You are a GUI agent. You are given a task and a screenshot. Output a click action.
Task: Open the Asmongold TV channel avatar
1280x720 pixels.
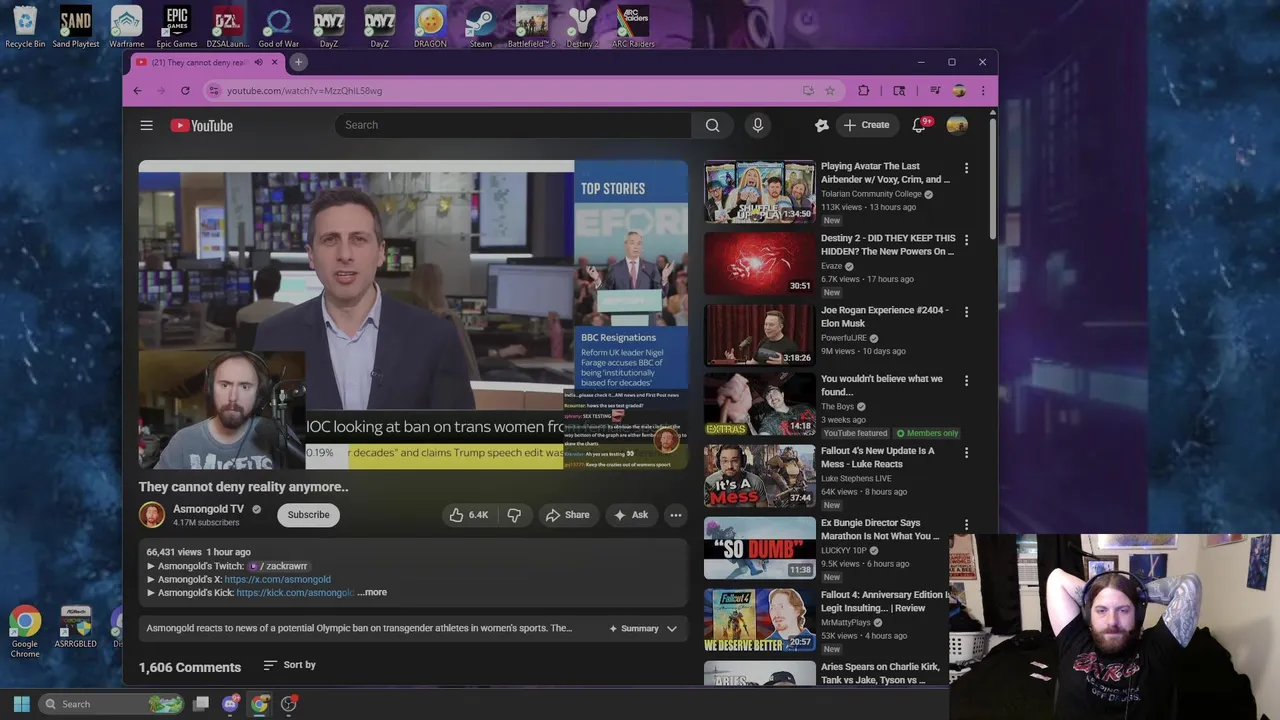[x=152, y=515]
